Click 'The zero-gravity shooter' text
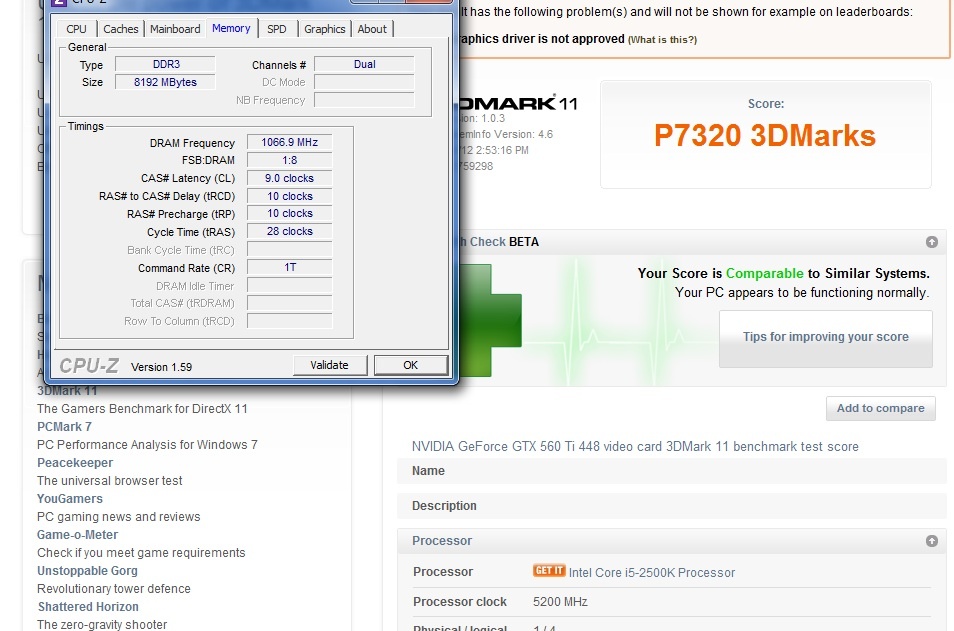Viewport: 954px width, 631px height. (x=102, y=624)
